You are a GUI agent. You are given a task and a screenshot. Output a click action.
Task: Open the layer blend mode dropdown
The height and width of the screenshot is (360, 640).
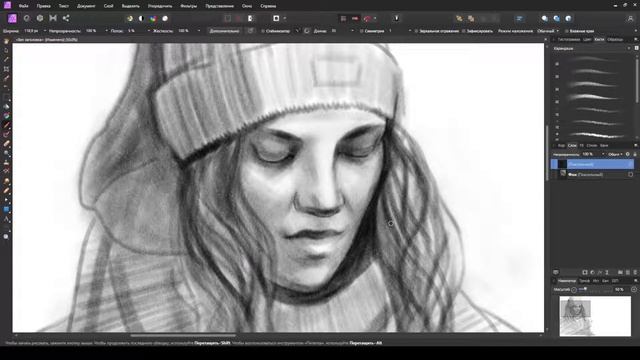(x=615, y=154)
